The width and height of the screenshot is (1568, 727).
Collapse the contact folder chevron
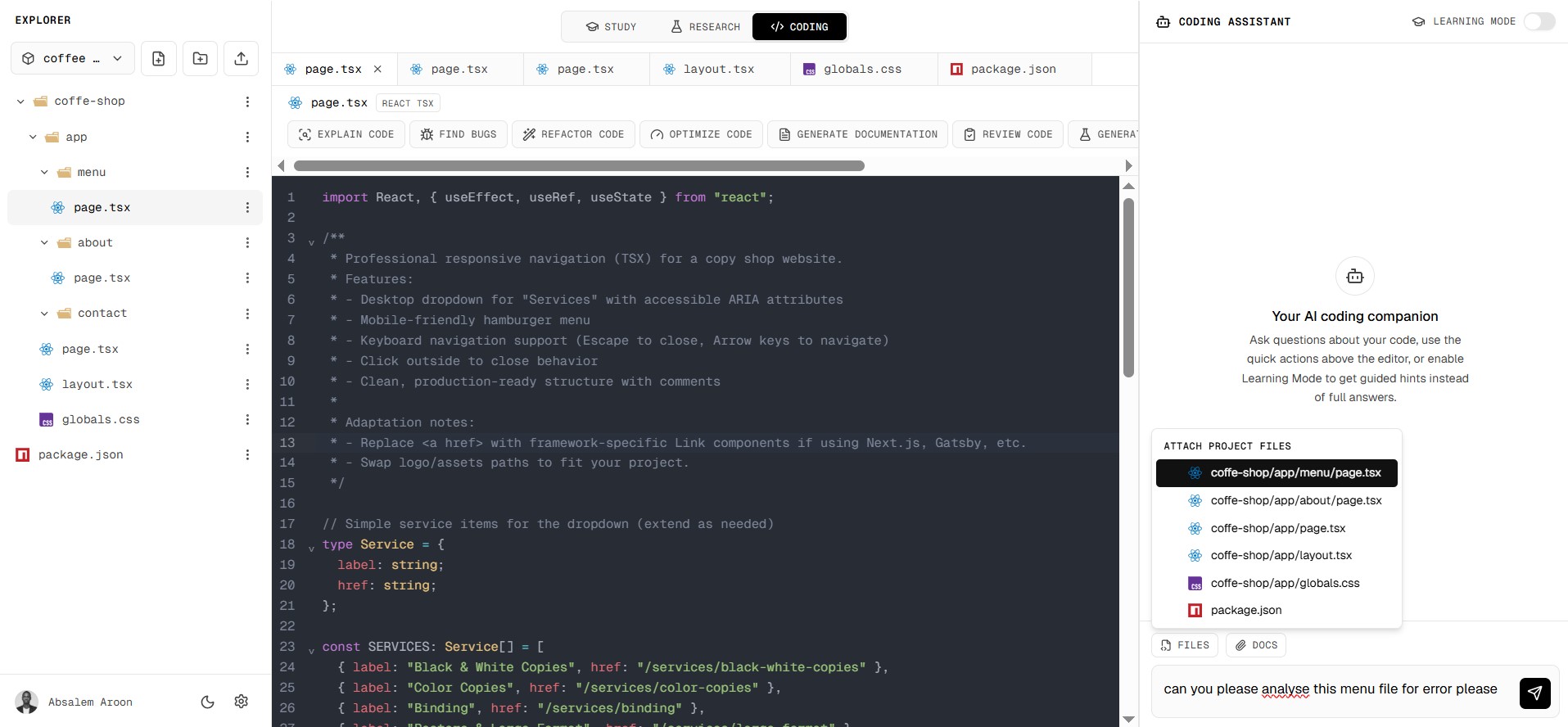[44, 313]
